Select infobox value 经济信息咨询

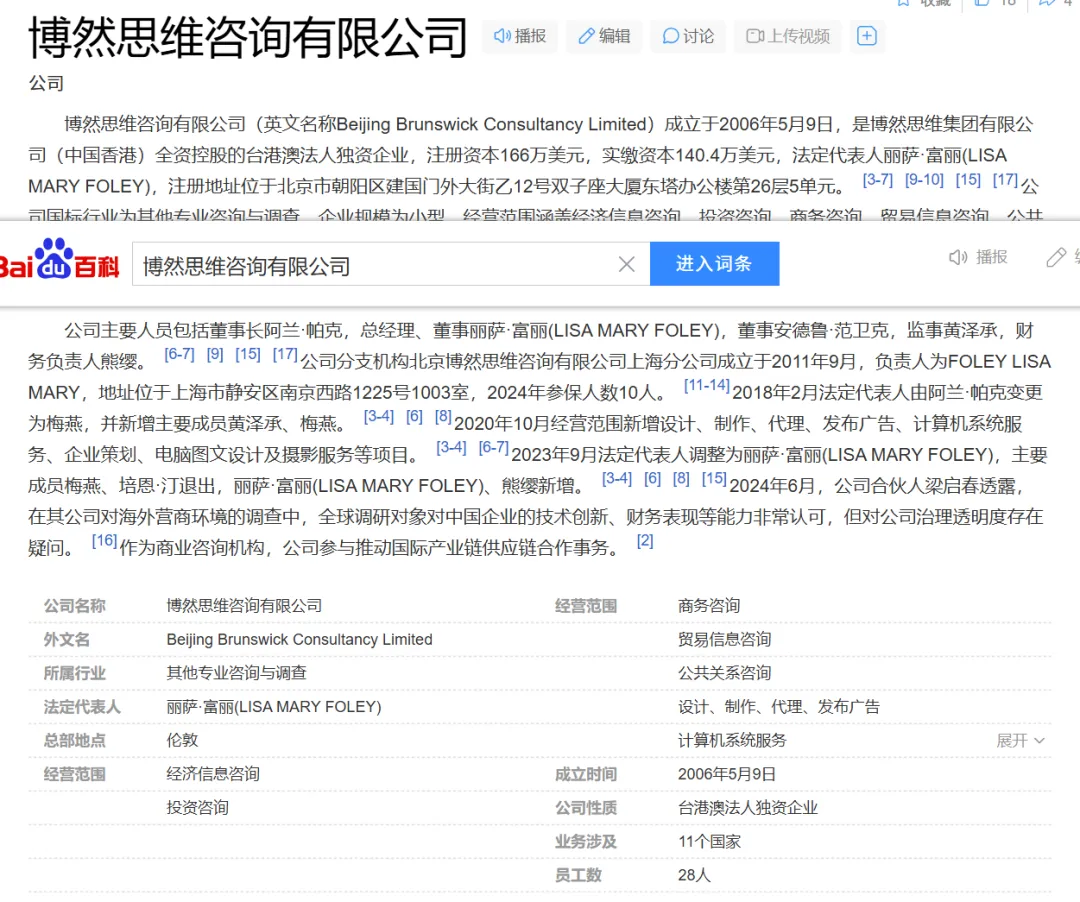point(214,775)
